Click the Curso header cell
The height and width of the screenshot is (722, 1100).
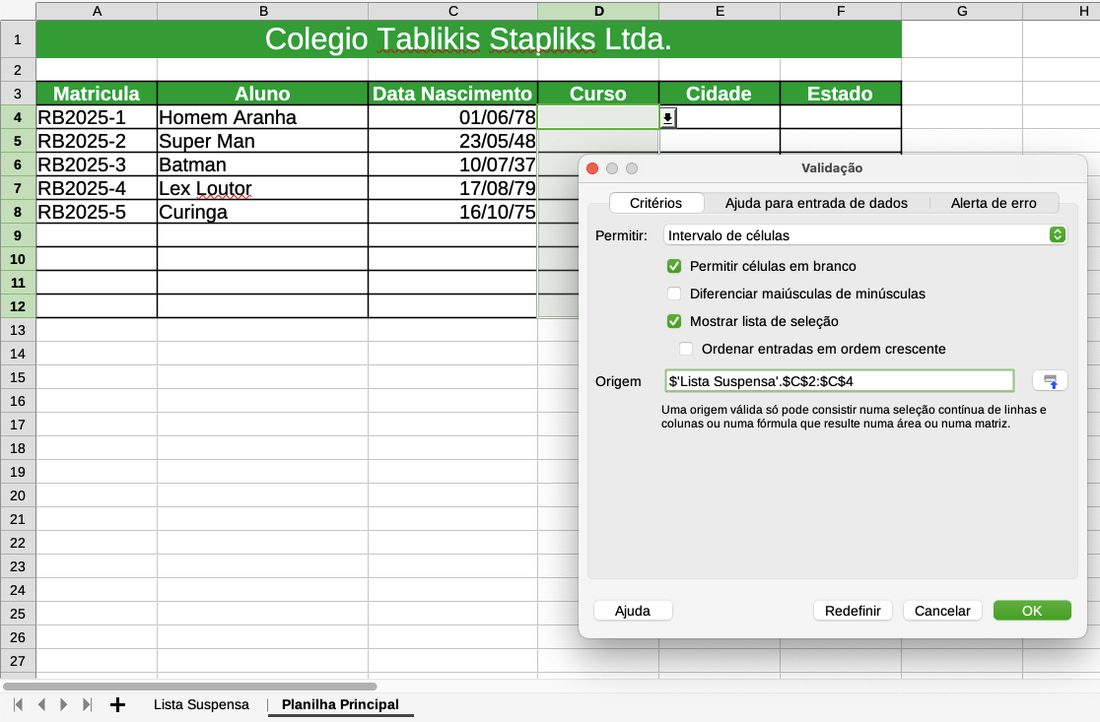click(x=598, y=93)
